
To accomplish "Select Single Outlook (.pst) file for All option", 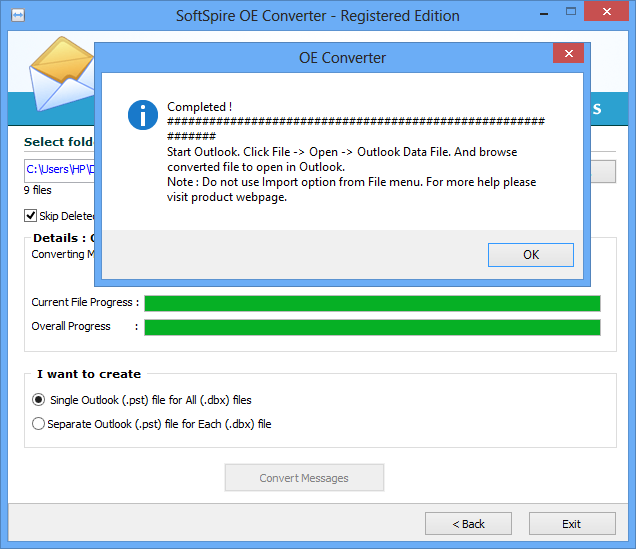I will (39, 400).
